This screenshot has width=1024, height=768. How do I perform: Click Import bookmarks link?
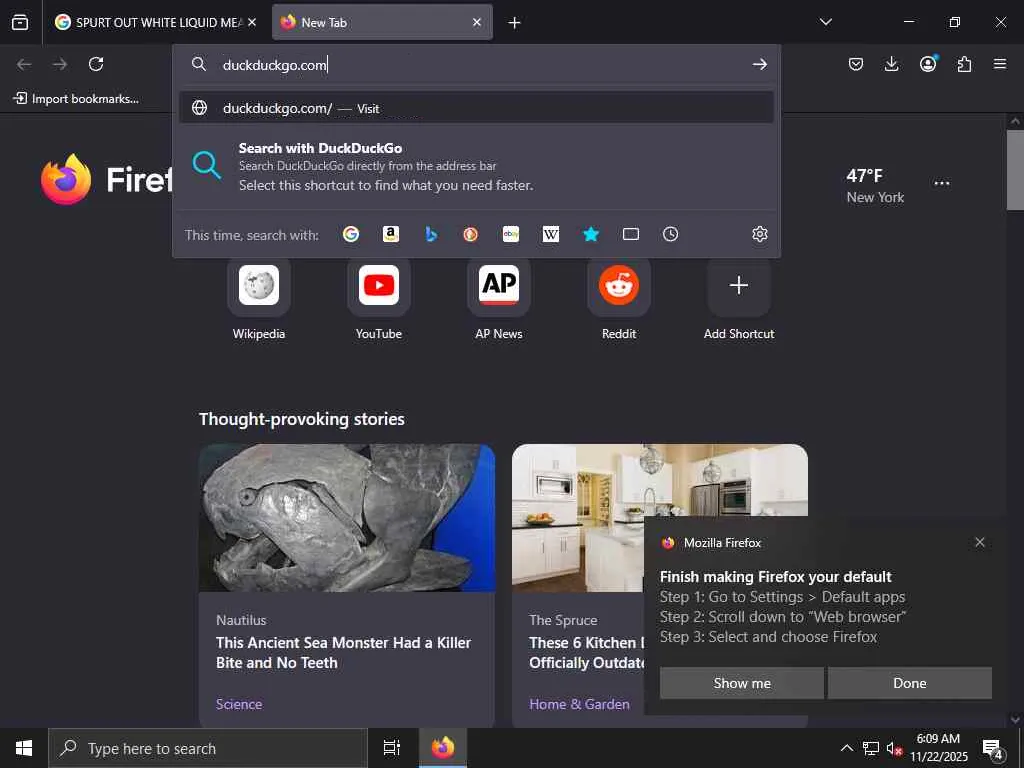(x=76, y=99)
